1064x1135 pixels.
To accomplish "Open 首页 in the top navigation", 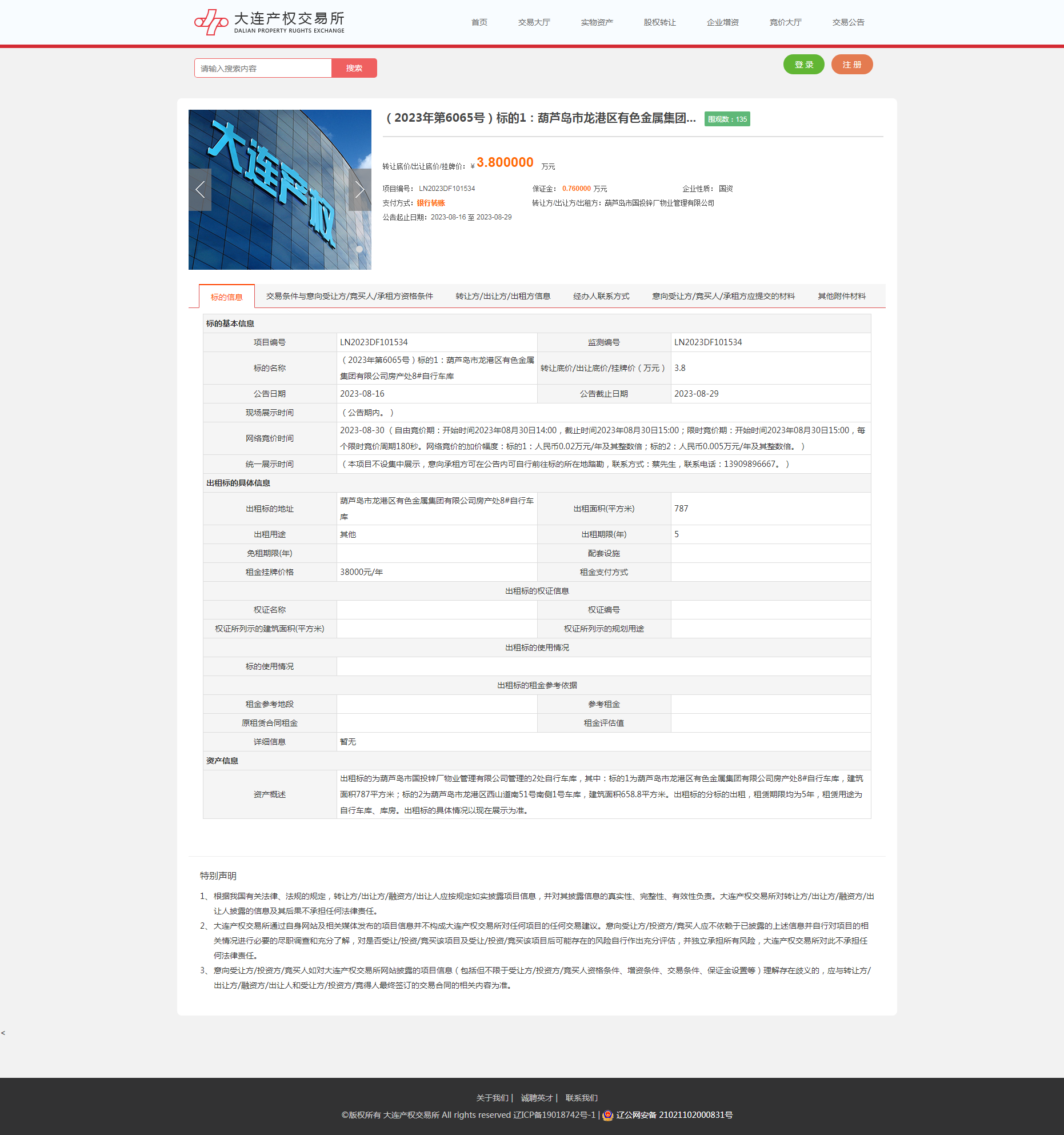I will tap(479, 22).
